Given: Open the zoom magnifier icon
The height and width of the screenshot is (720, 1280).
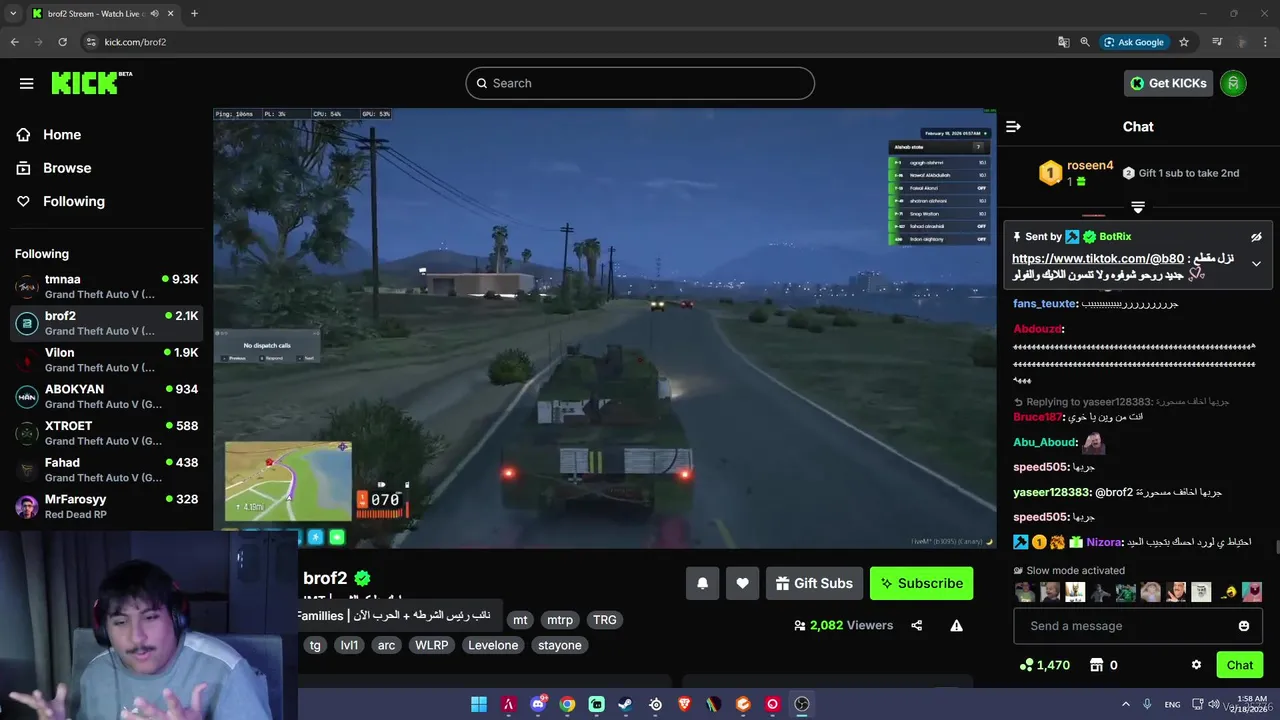Looking at the screenshot, I should (x=1085, y=42).
